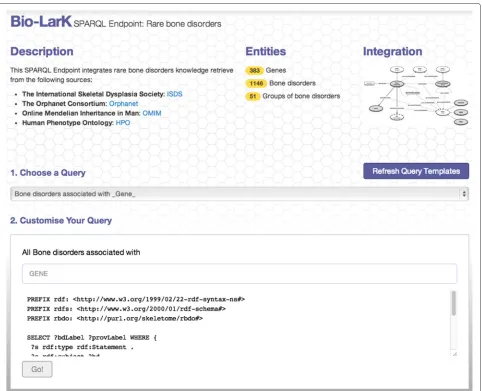
Task: Click the 383 Genes count badge
Action: [x=254, y=70]
